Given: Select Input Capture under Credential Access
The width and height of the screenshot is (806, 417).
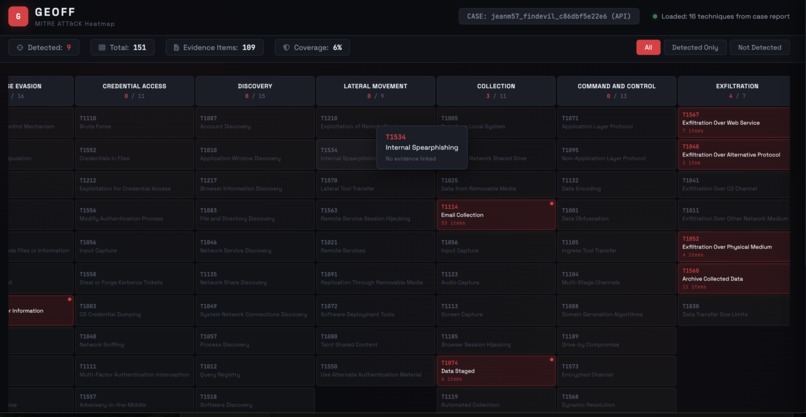Looking at the screenshot, I should pyautogui.click(x=134, y=246).
